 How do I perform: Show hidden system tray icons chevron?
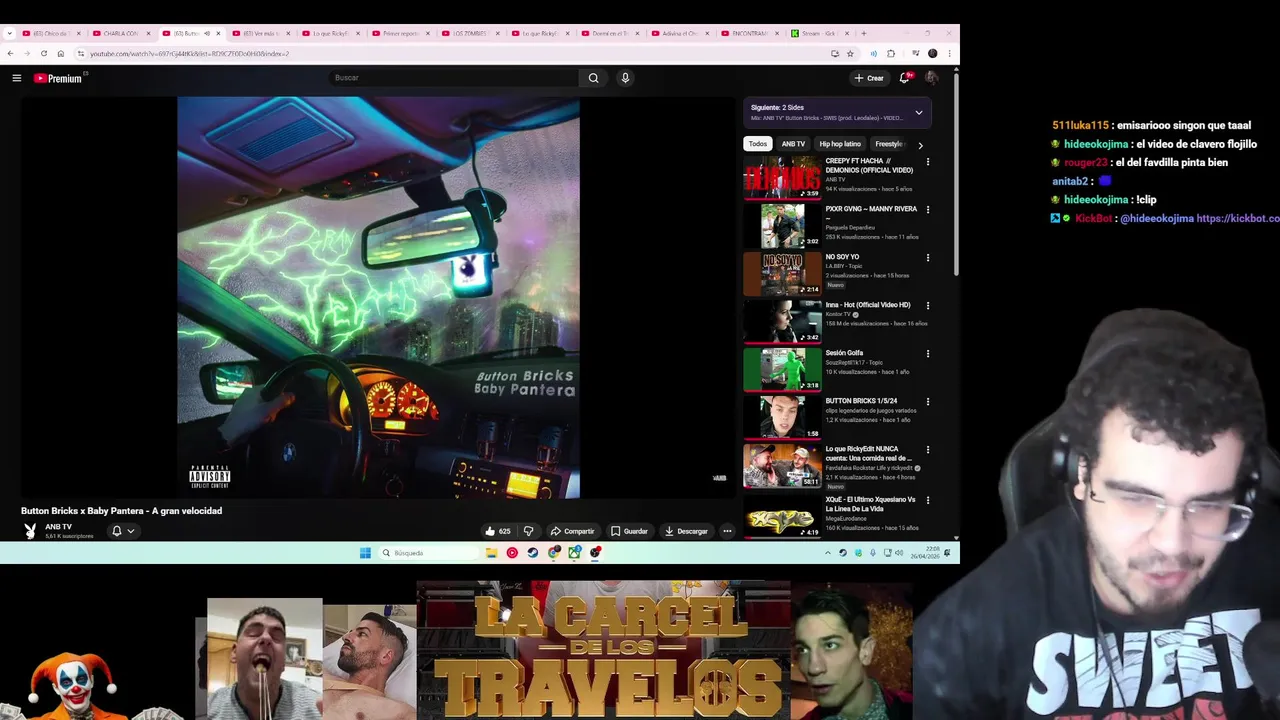[827, 553]
